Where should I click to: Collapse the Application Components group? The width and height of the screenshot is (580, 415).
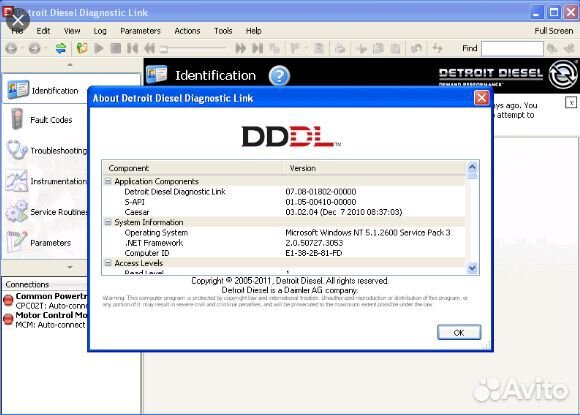pyautogui.click(x=108, y=181)
